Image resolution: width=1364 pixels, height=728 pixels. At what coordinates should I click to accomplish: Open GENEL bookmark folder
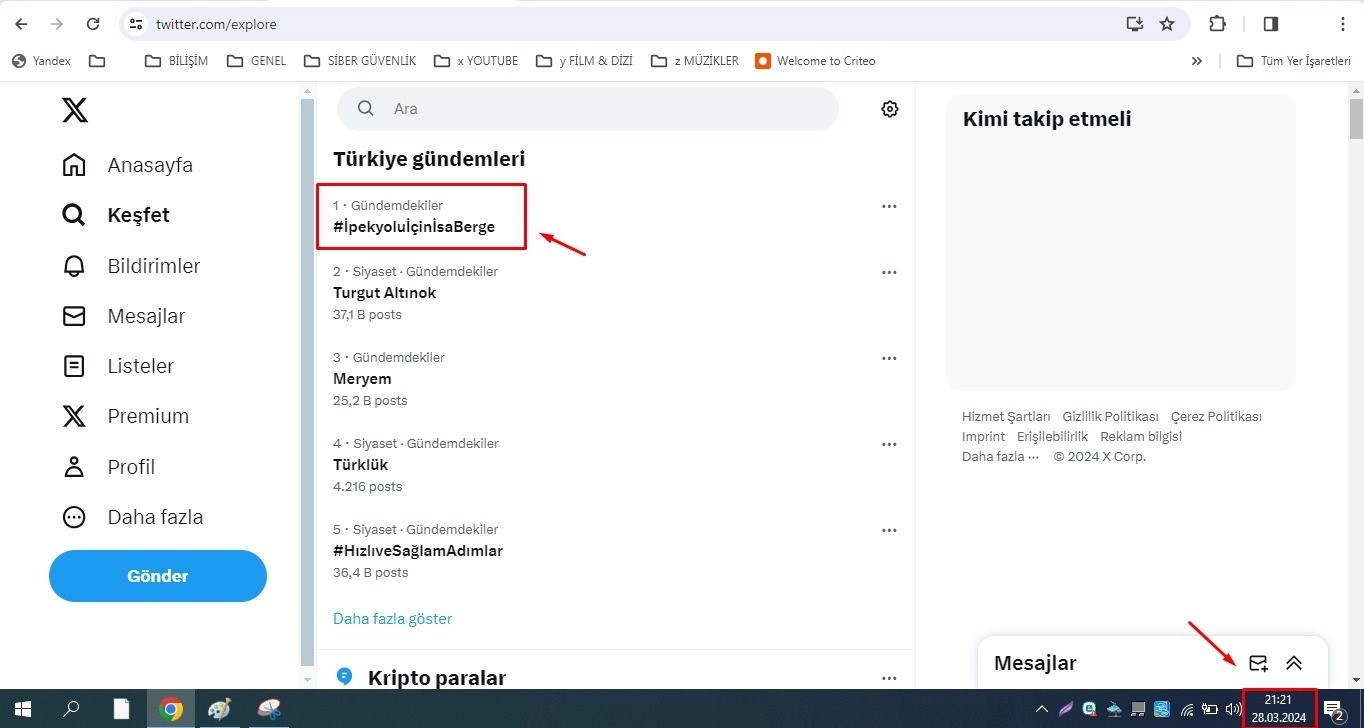pyautogui.click(x=257, y=61)
